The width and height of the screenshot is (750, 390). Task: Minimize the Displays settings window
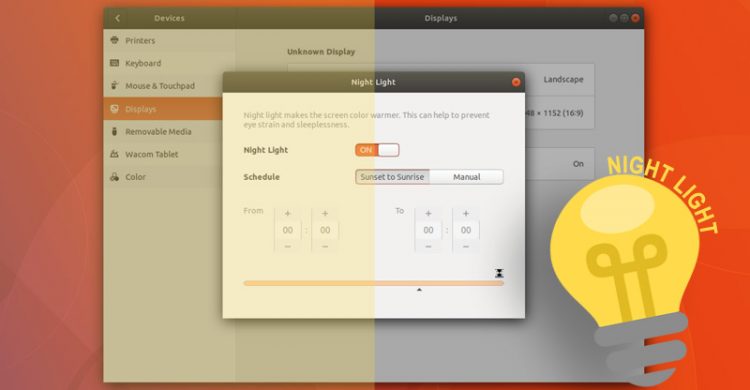coord(613,18)
